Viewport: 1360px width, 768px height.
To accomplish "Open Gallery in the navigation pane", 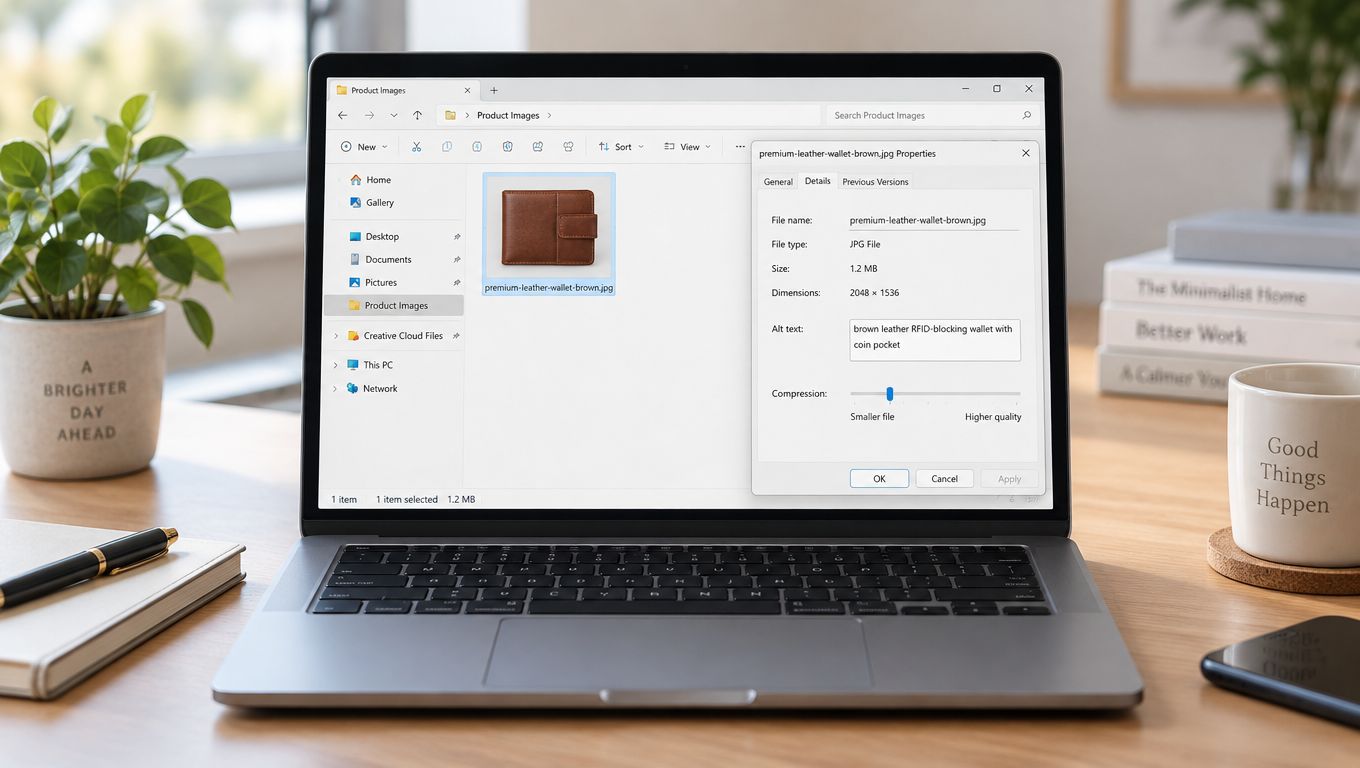I will [372, 202].
